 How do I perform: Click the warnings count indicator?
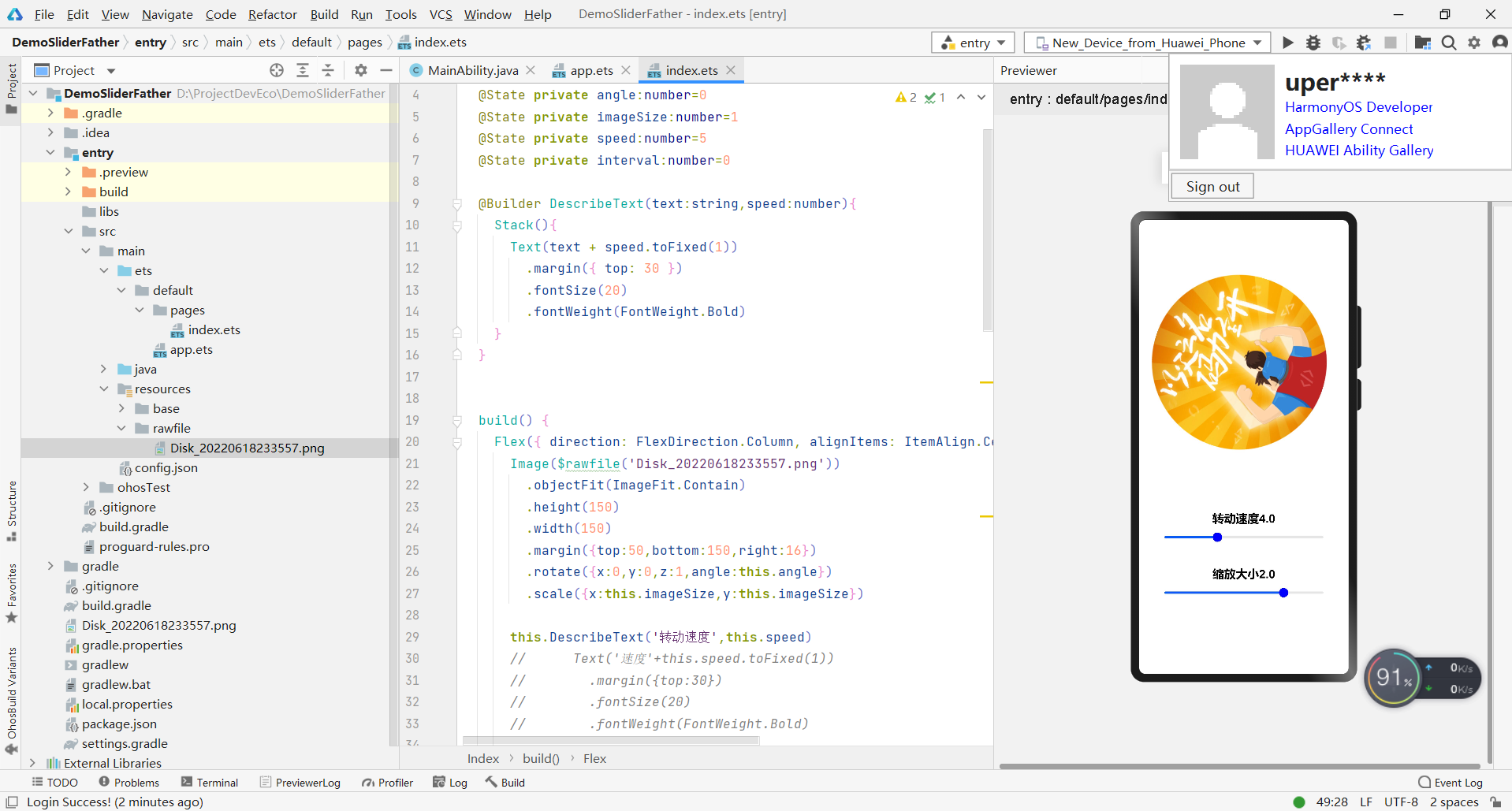906,97
